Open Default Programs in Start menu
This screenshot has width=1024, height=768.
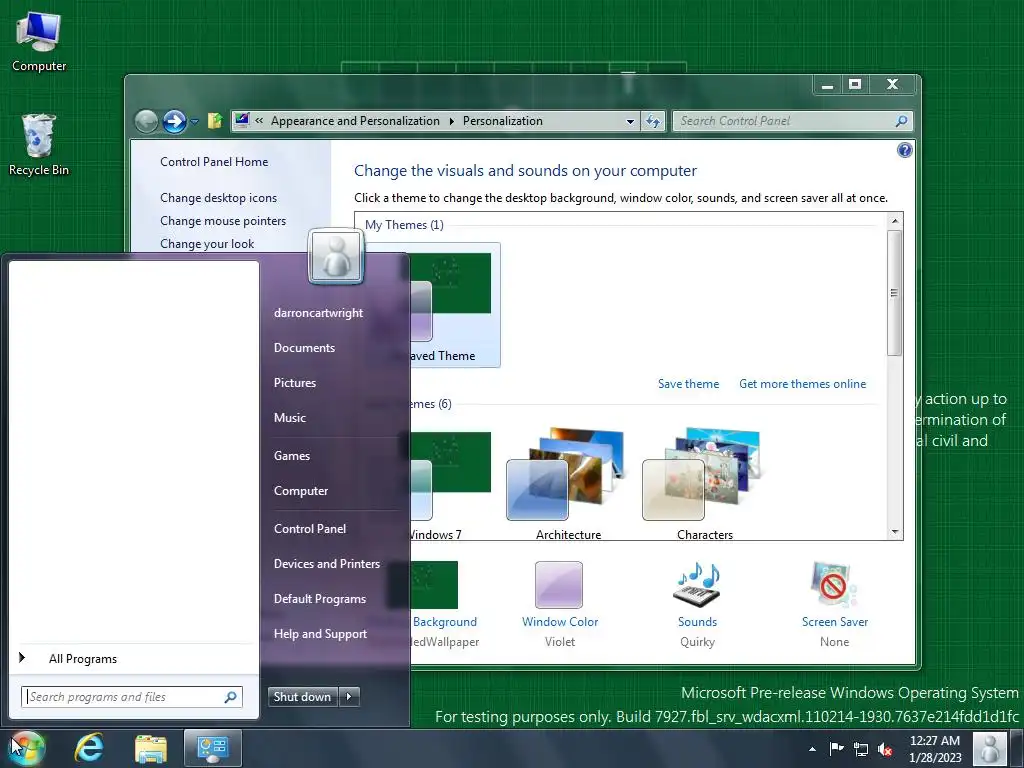(x=320, y=599)
